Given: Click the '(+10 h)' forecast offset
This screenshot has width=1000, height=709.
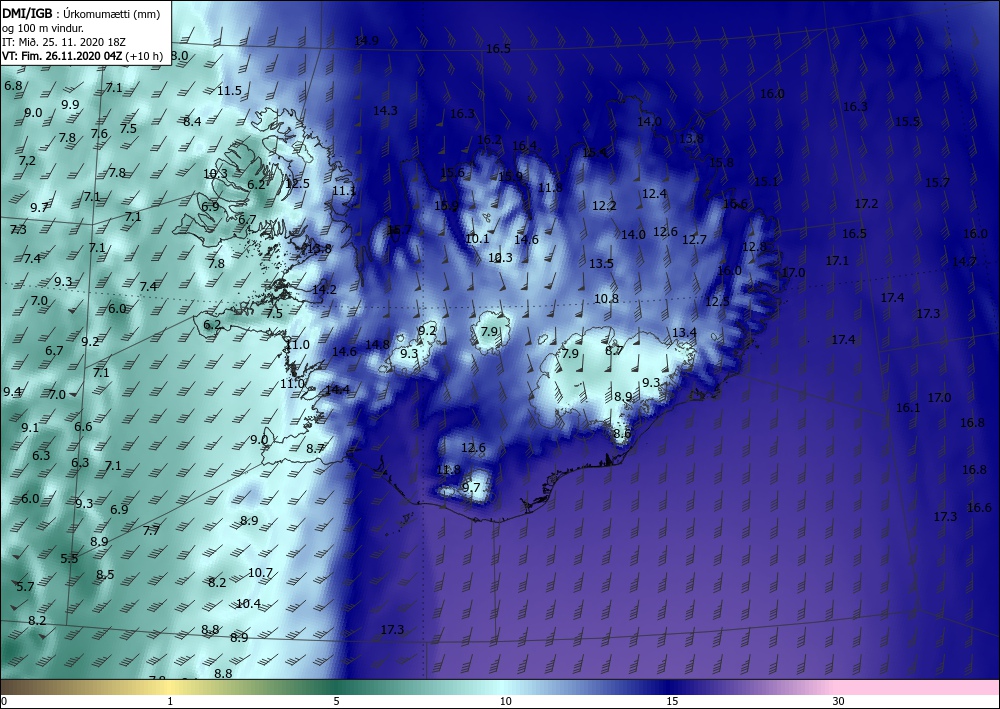Looking at the screenshot, I should 144,56.
